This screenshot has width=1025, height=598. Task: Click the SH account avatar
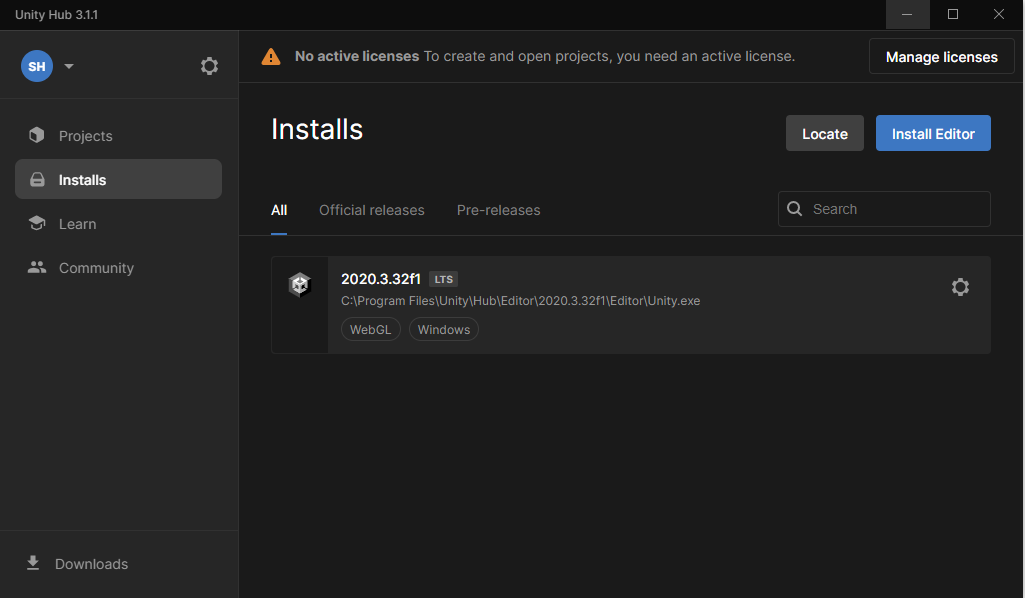pos(37,65)
